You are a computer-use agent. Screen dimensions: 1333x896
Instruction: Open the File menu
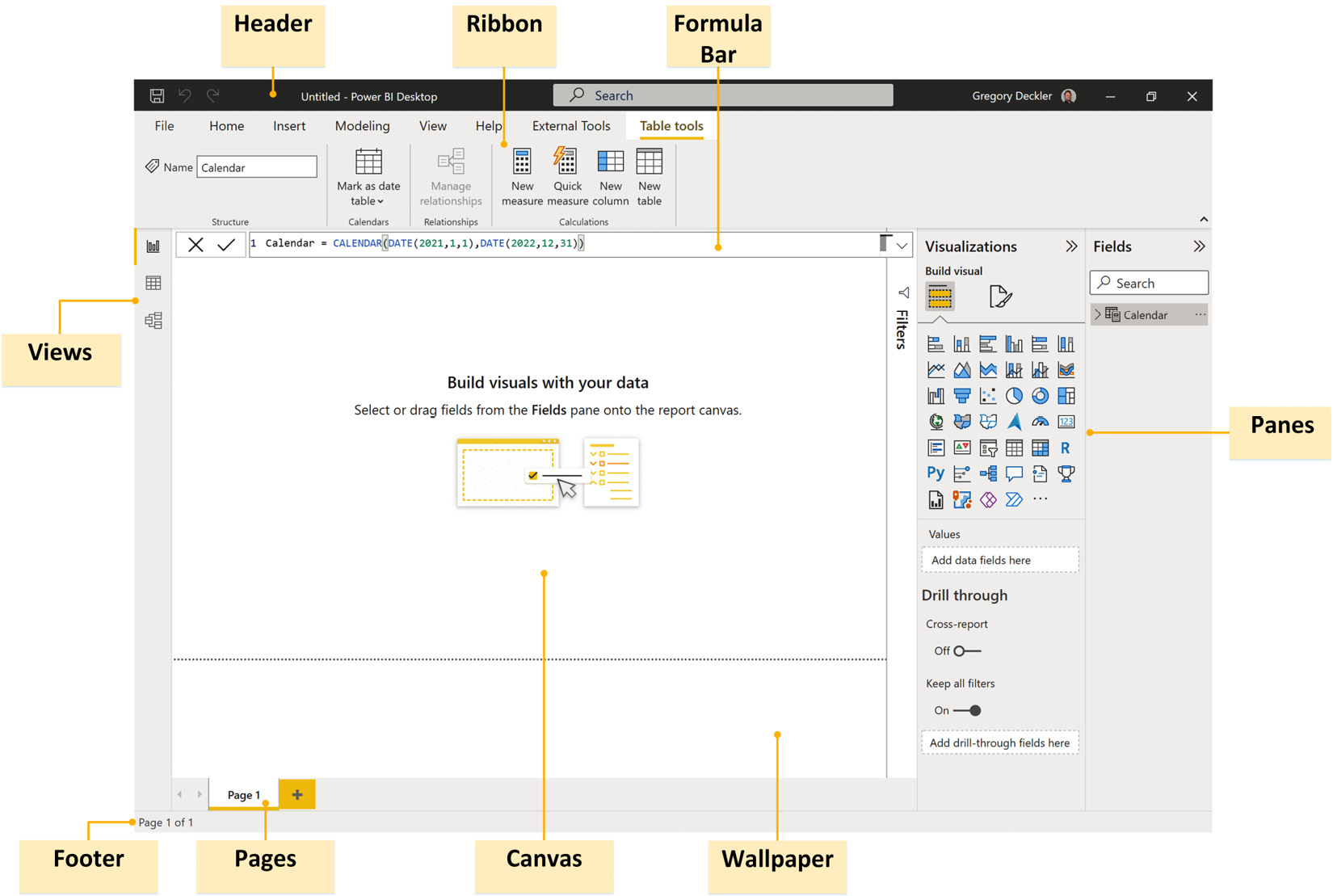164,126
